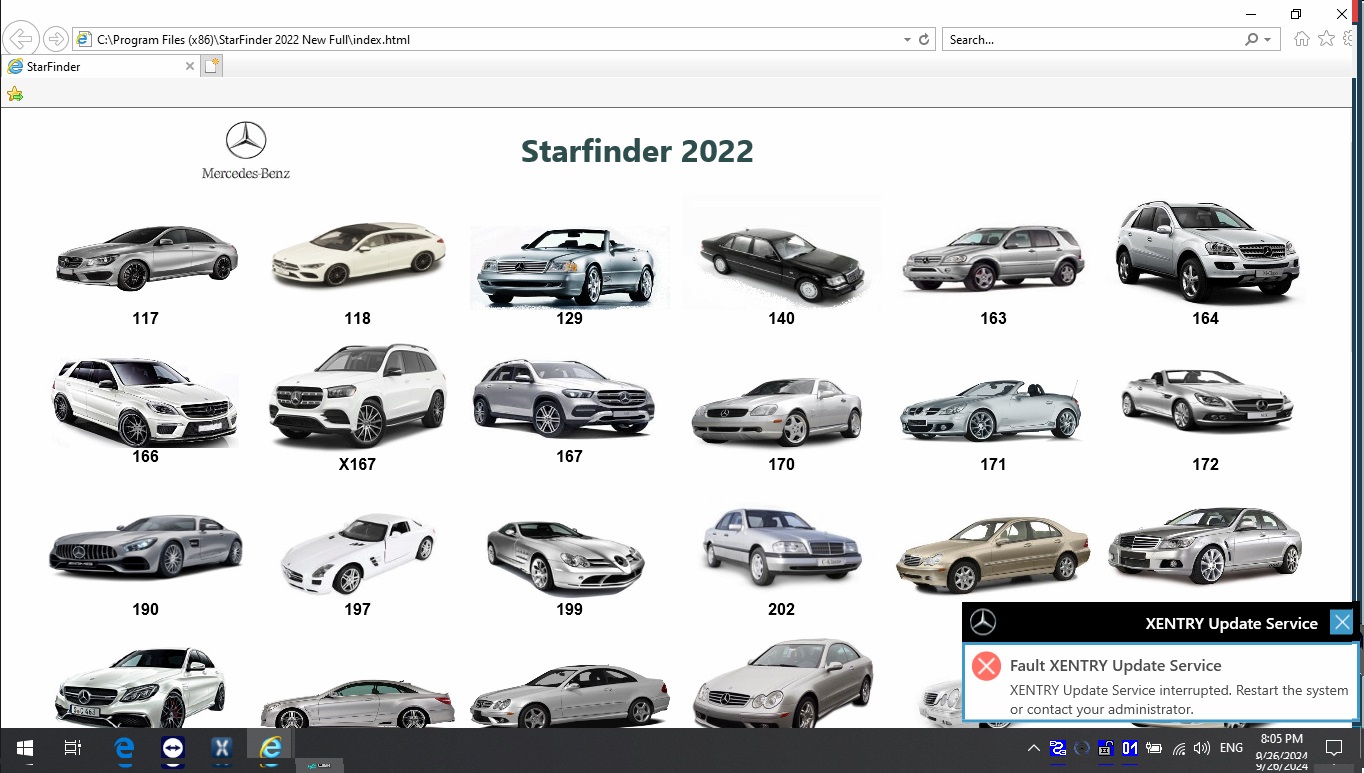1364x773 pixels.
Task: Click the Search input field
Action: pos(1090,40)
